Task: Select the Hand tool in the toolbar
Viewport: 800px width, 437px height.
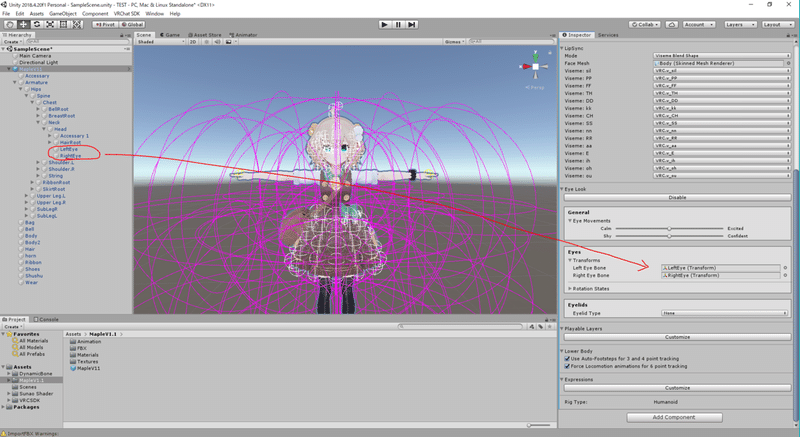Action: pyautogui.click(x=10, y=24)
